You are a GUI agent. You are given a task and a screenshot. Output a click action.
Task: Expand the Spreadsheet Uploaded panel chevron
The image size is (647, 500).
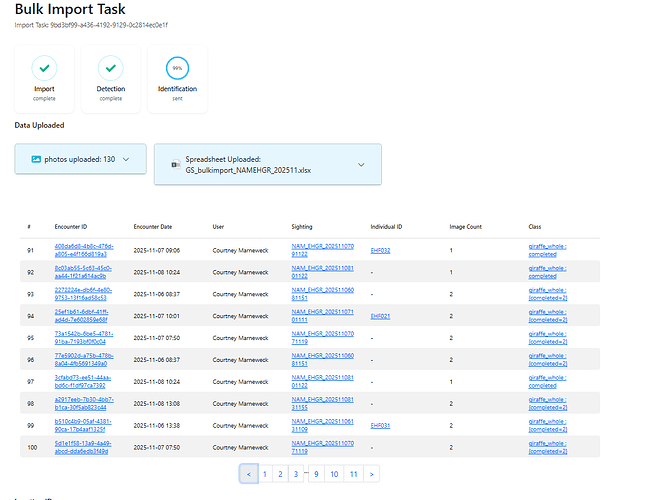(361, 164)
